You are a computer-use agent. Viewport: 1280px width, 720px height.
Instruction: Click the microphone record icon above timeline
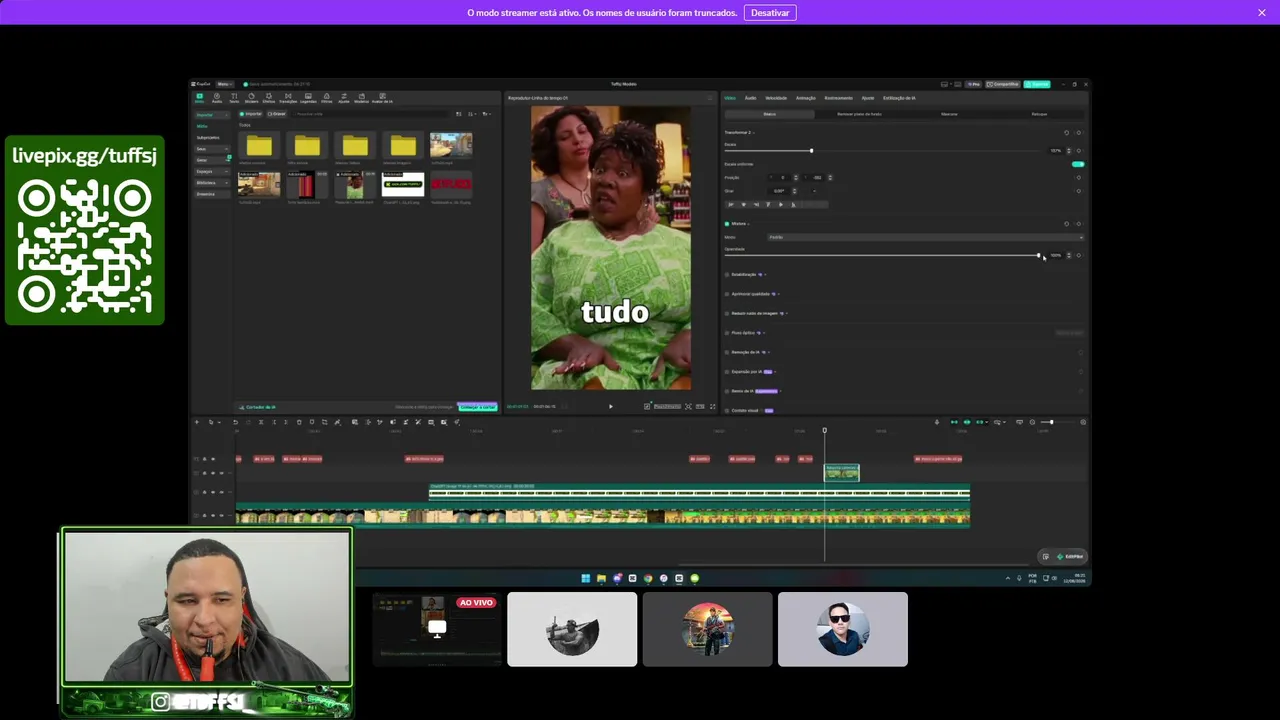(937, 422)
